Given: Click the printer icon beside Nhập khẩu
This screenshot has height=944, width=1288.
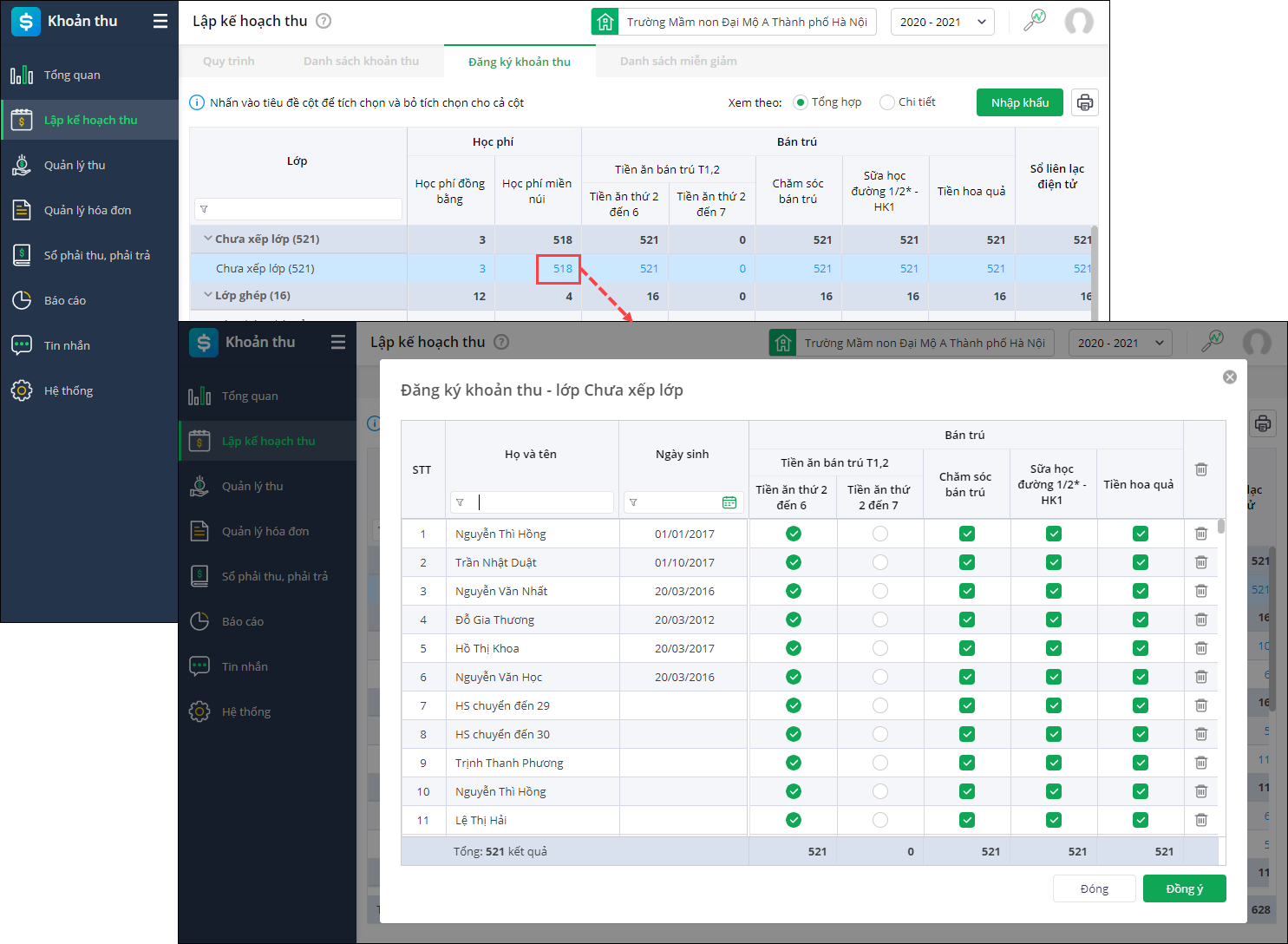Looking at the screenshot, I should click(x=1084, y=102).
